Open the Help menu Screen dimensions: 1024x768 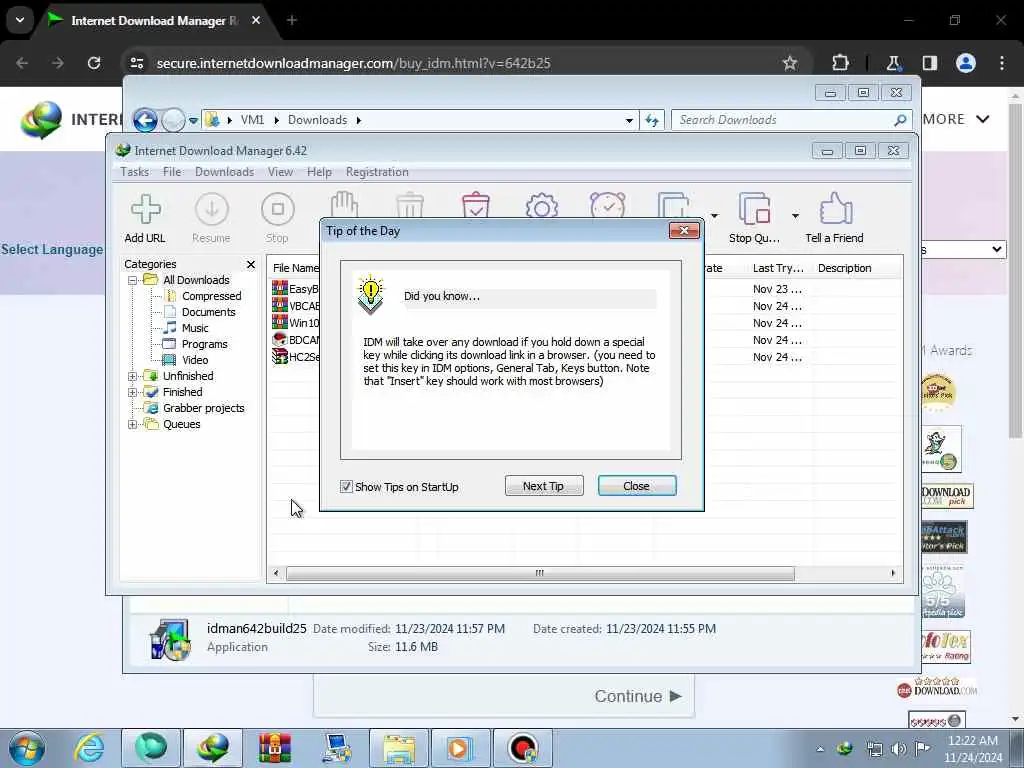pos(319,172)
